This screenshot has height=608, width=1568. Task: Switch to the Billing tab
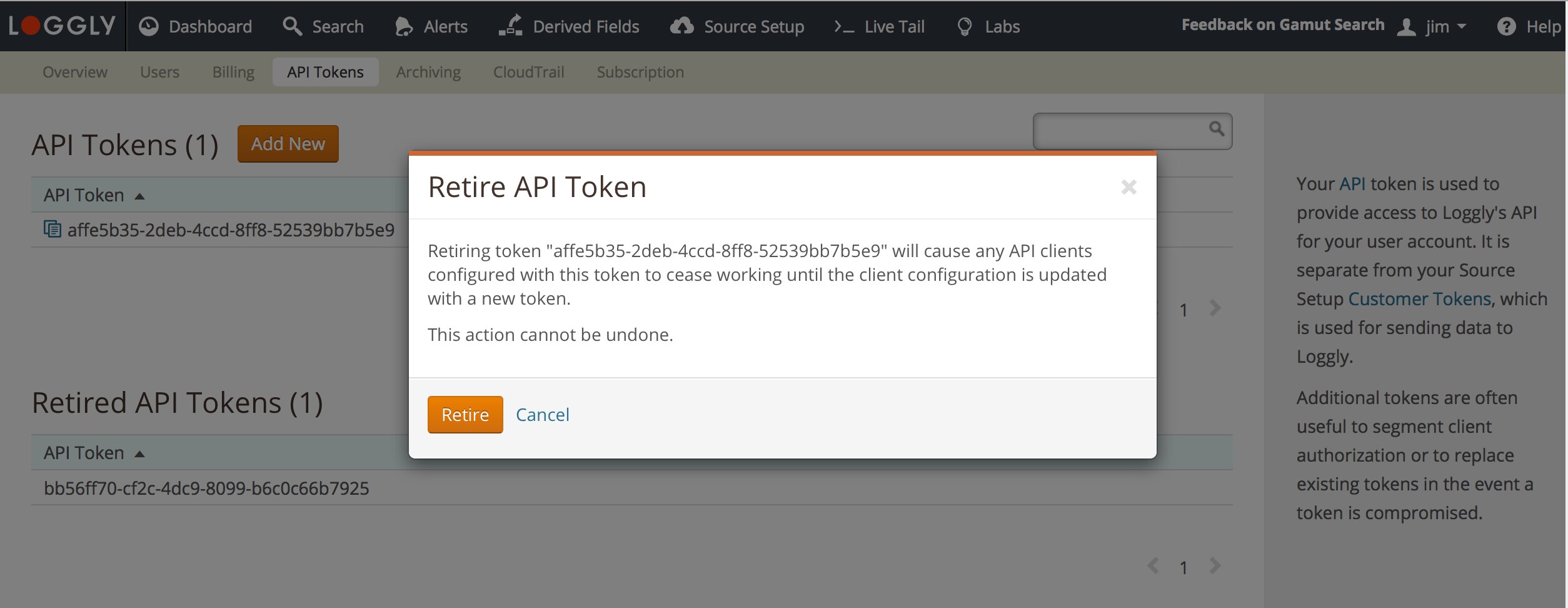point(233,72)
